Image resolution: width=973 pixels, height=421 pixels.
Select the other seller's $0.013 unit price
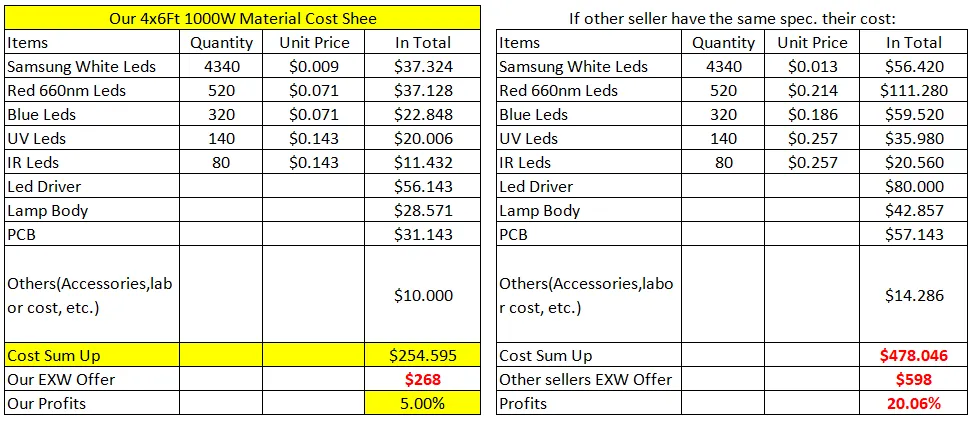pyautogui.click(x=812, y=67)
